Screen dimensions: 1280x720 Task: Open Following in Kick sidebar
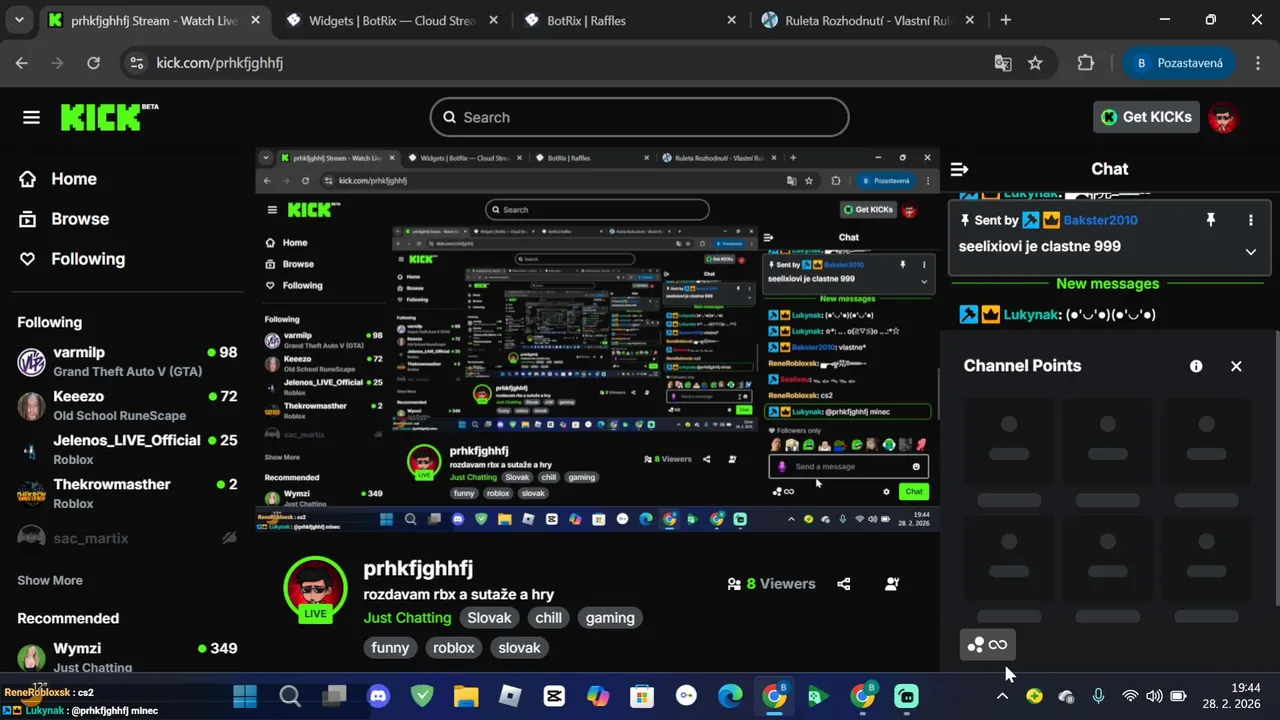[73, 259]
